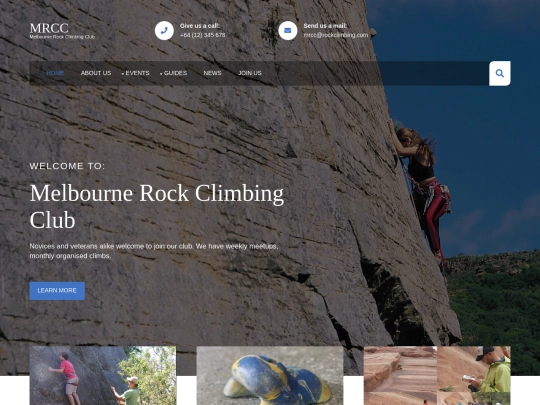Viewport: 540px width, 405px height.
Task: Click the MRCC site logo
Action: tap(49, 28)
